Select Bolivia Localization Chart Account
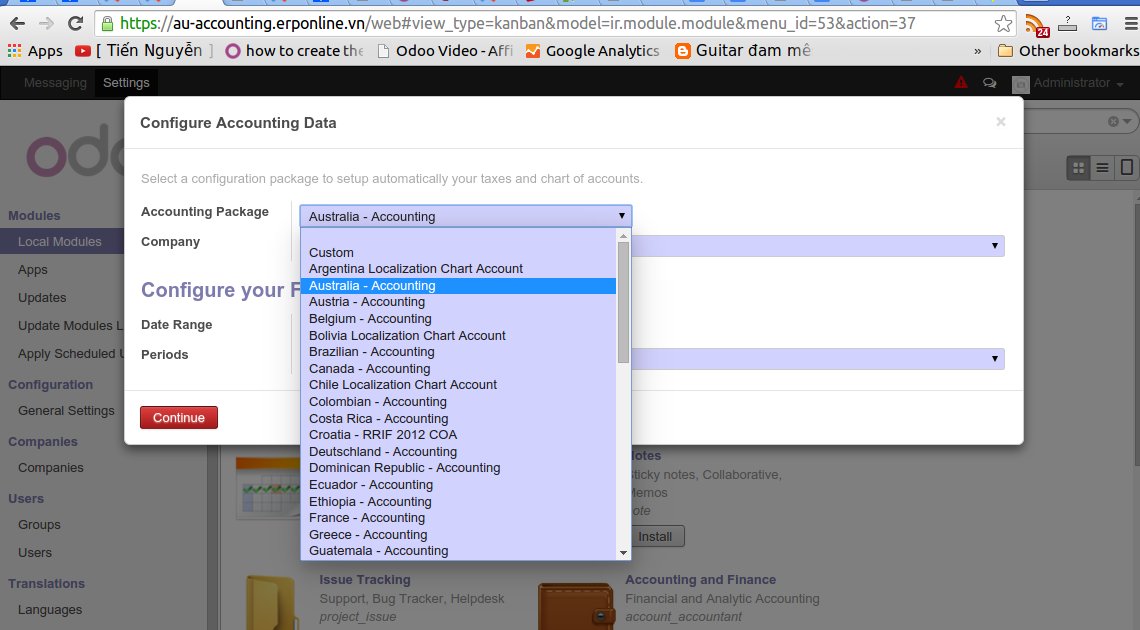1140x630 pixels. pos(459,336)
